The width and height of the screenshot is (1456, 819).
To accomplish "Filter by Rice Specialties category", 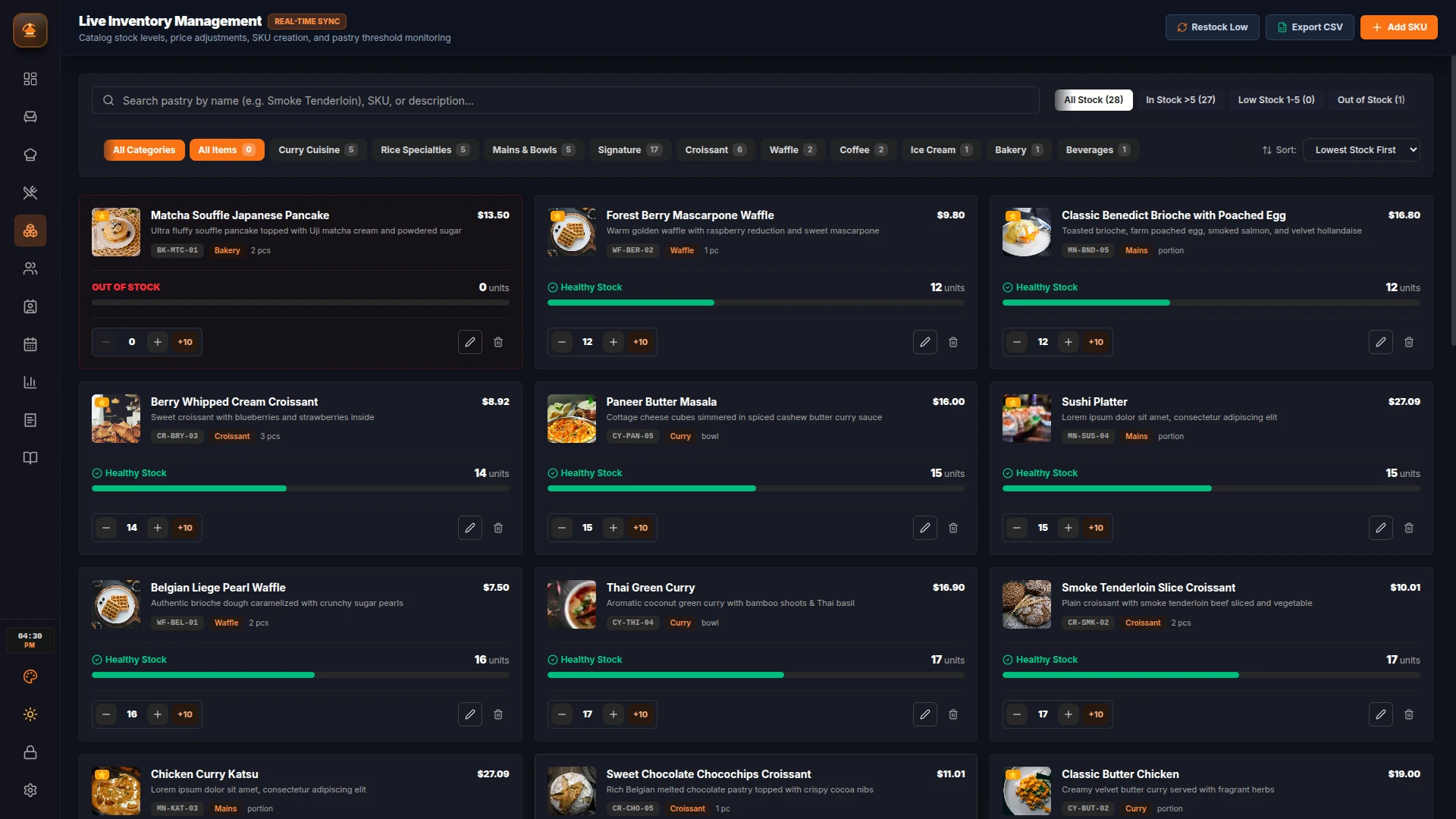I will point(425,150).
